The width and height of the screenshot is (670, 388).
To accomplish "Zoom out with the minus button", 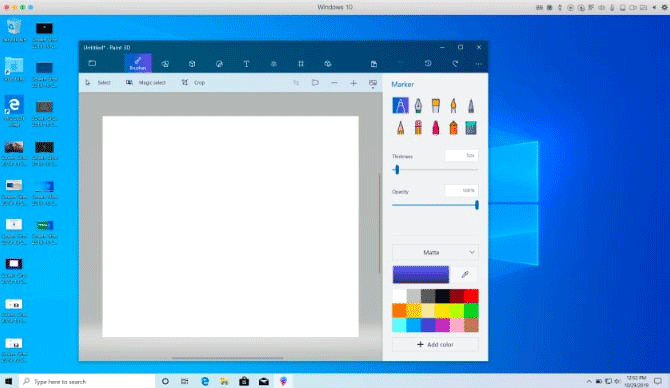I will point(334,83).
